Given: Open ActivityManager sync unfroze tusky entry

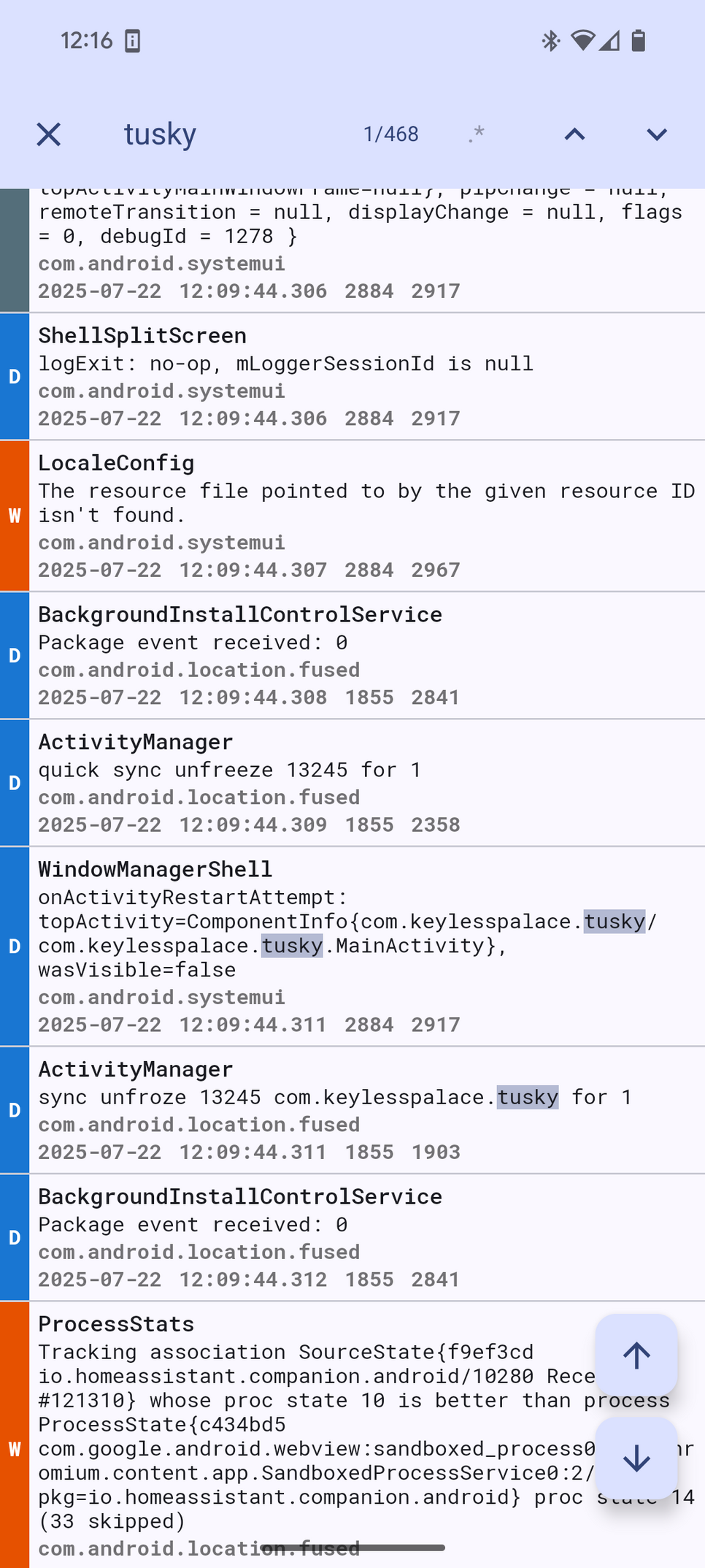Looking at the screenshot, I should point(365,1110).
